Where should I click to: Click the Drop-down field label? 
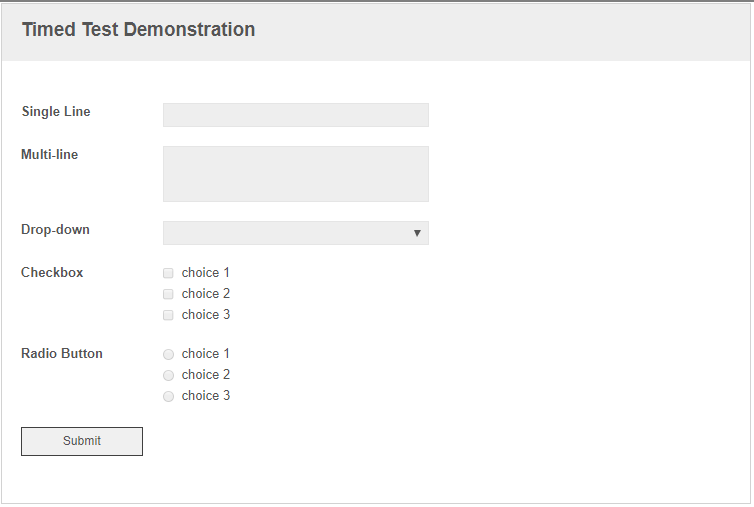pyautogui.click(x=55, y=229)
